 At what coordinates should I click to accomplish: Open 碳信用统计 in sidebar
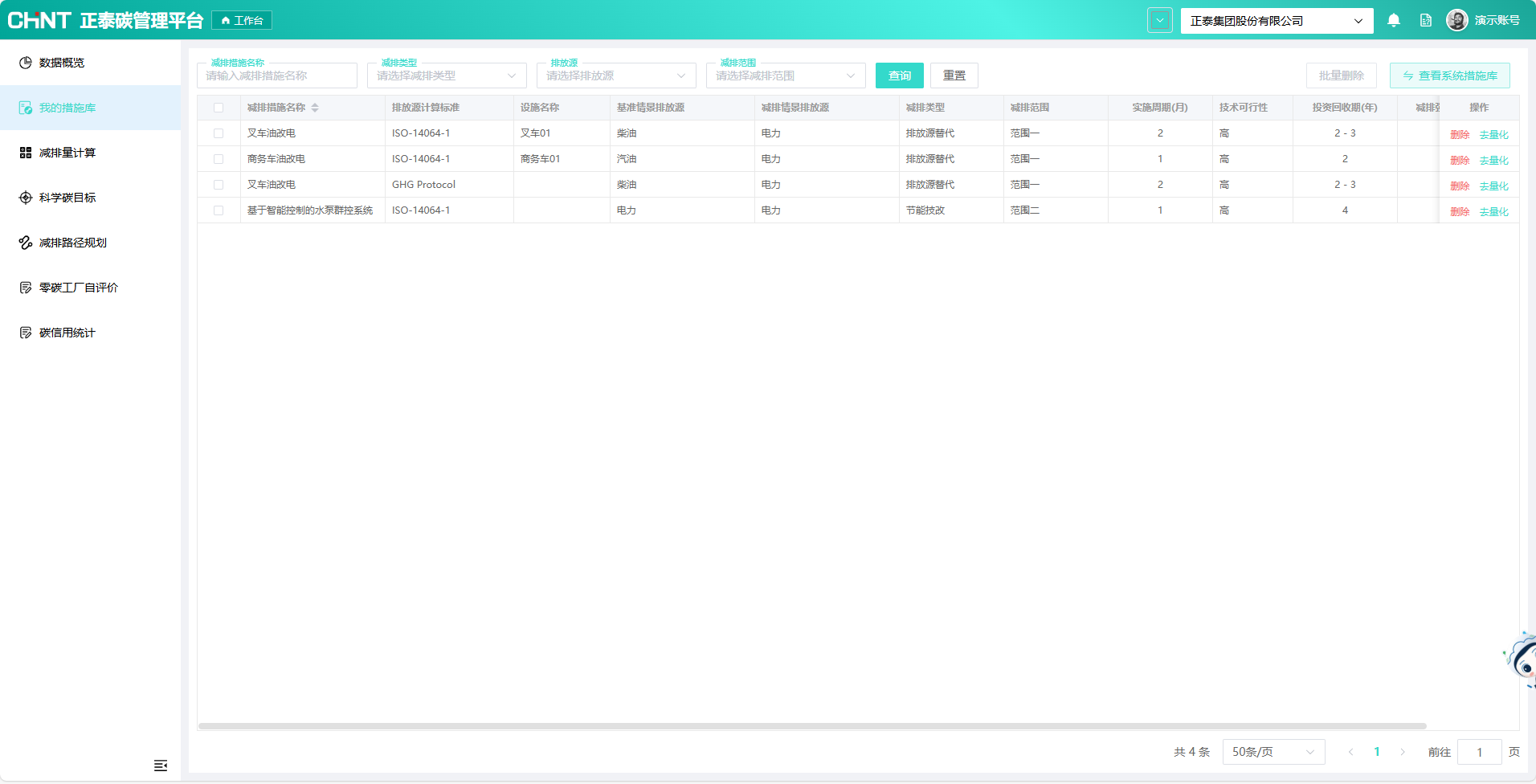tap(91, 333)
